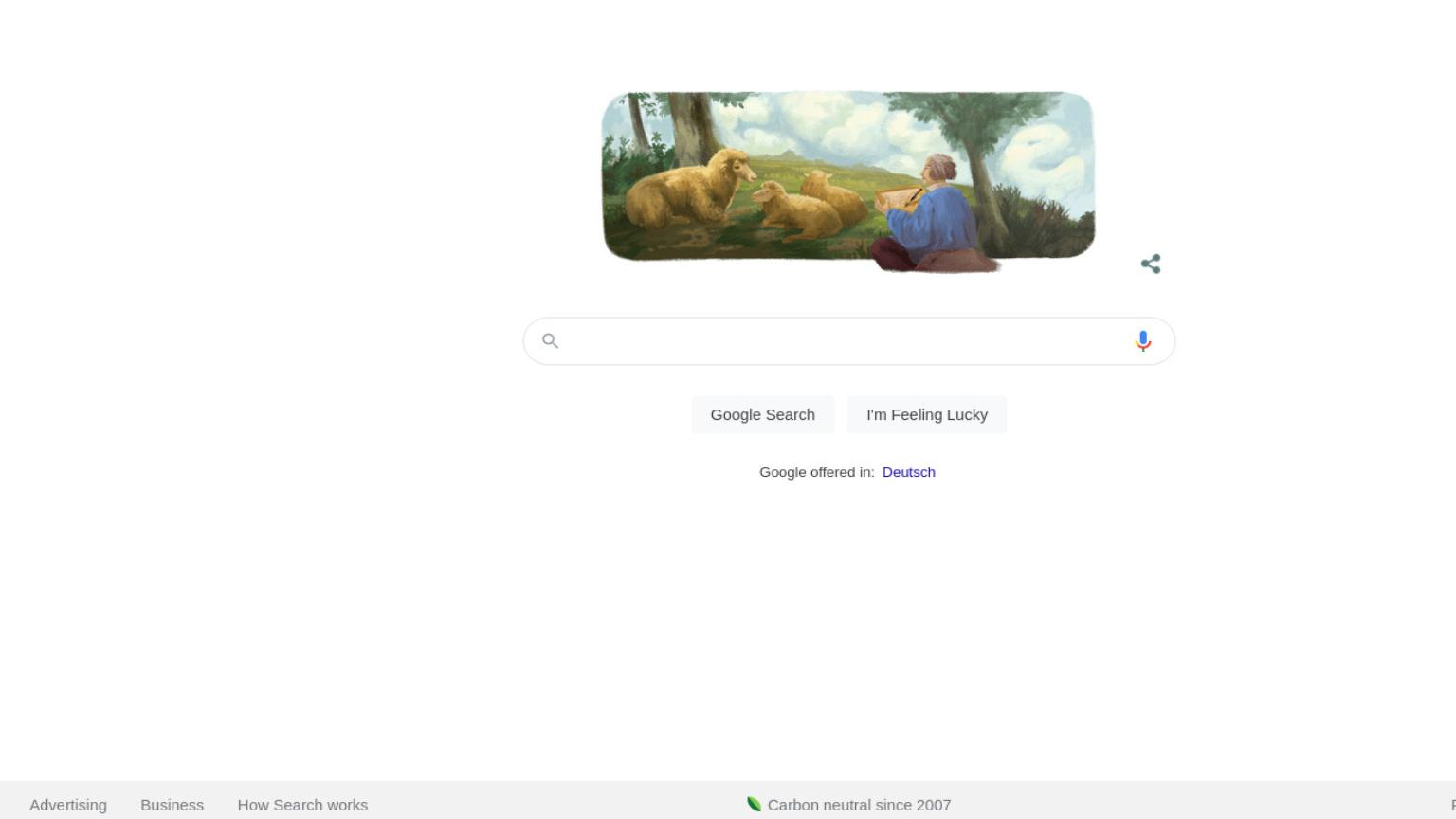The width and height of the screenshot is (1456, 819).
Task: Open the Business footer link
Action: [x=172, y=805]
